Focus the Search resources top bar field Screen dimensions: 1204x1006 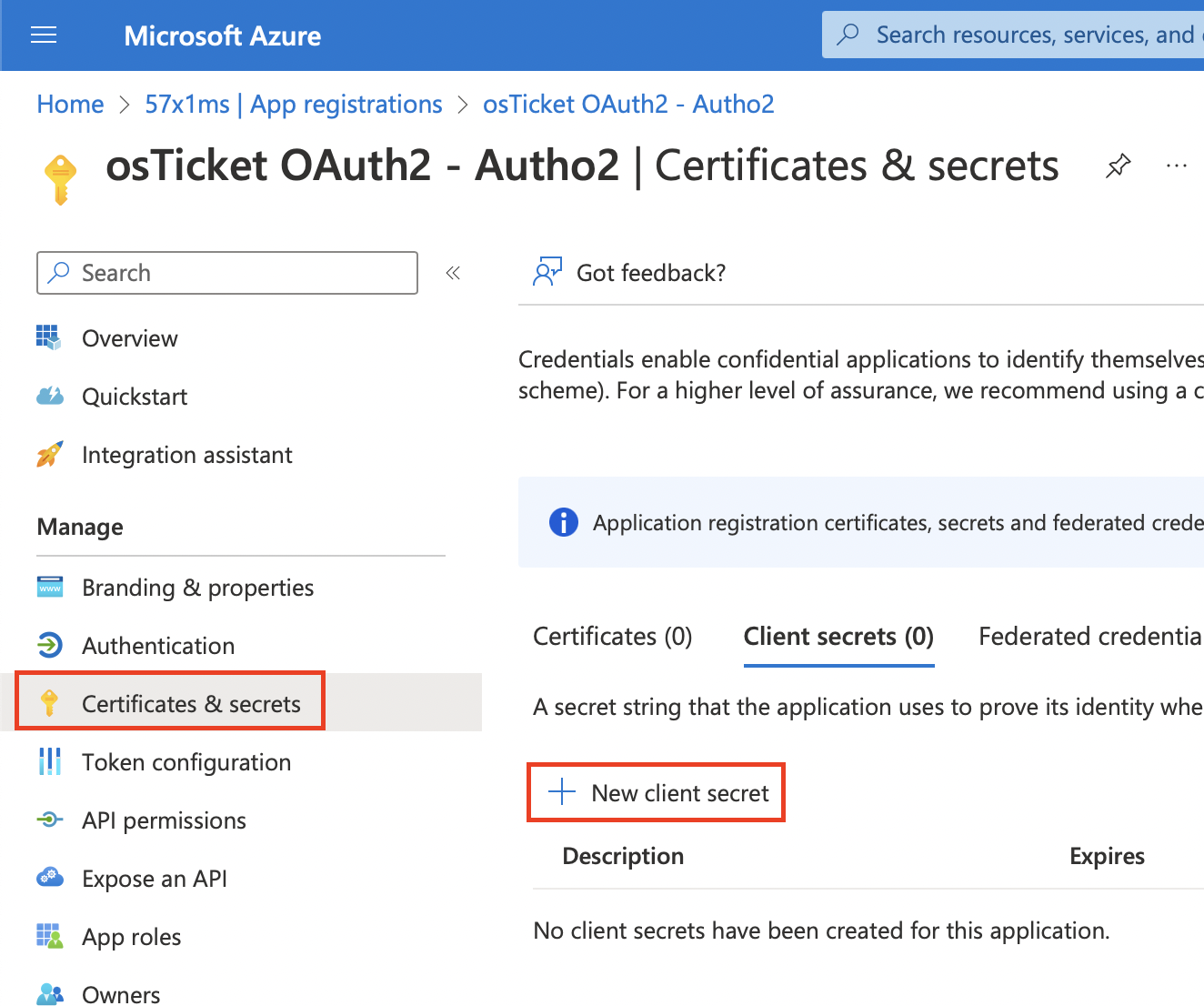click(1014, 35)
